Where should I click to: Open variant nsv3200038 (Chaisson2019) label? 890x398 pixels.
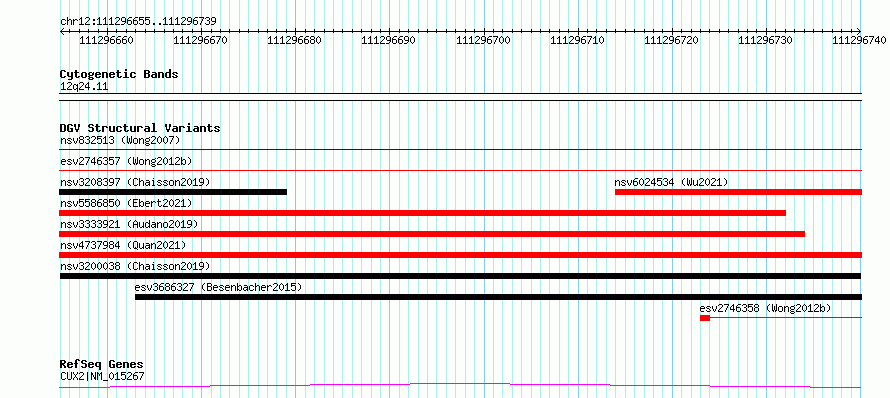pyautogui.click(x=135, y=266)
